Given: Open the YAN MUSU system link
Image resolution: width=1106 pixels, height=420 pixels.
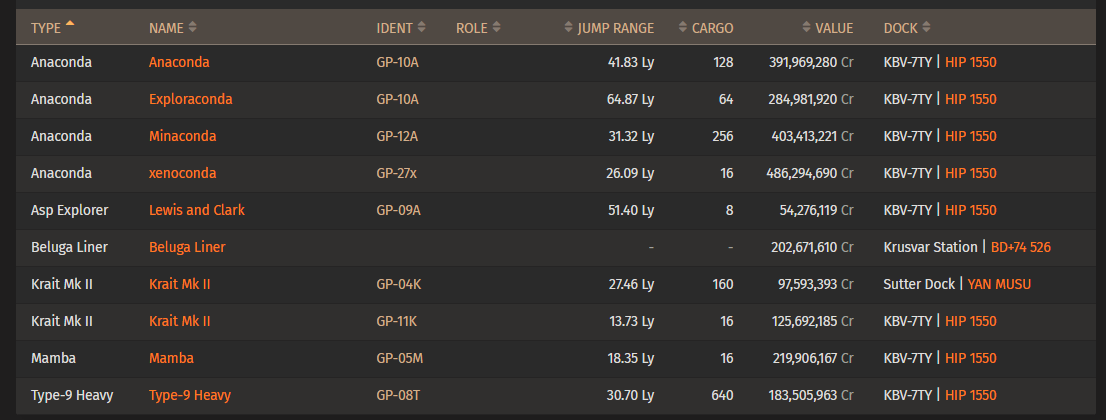Looking at the screenshot, I should [x=999, y=284].
